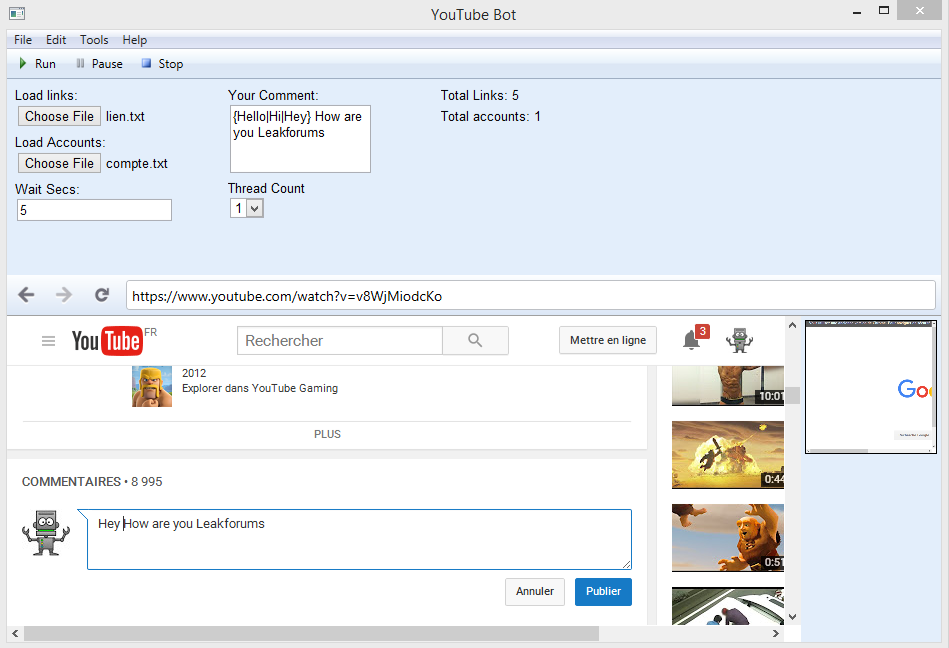Screen dimensions: 949x648
Task: Click the Google page preview thumbnail
Action: [x=871, y=387]
